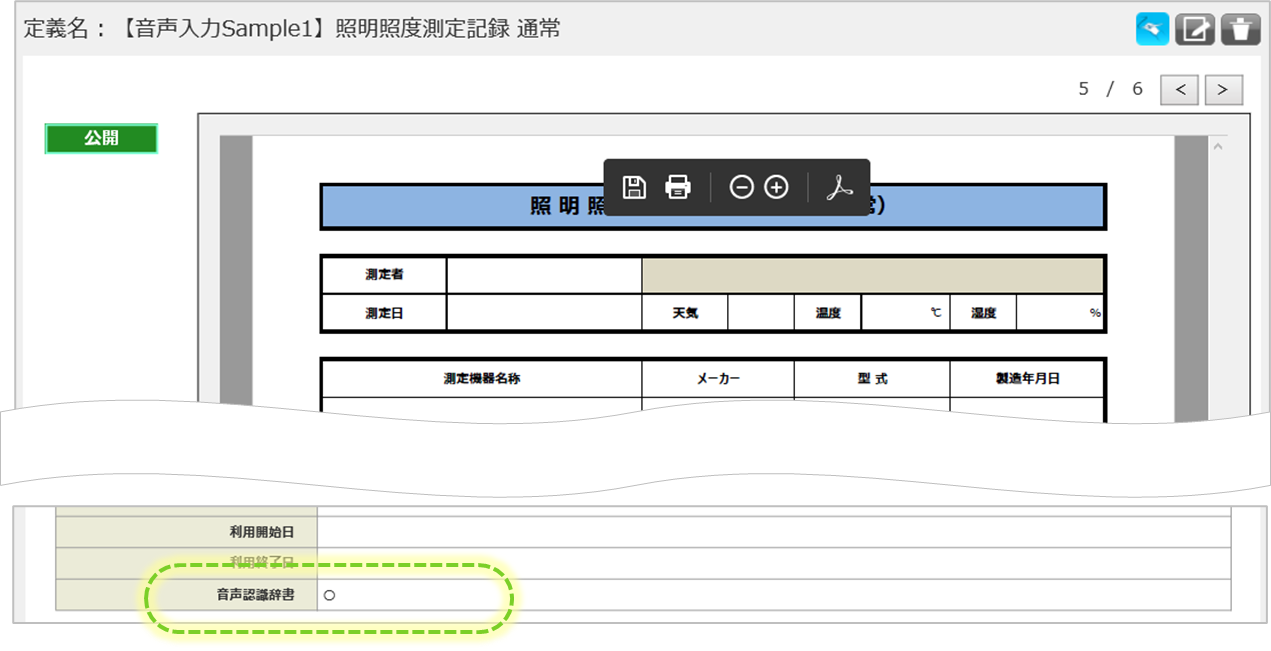This screenshot has width=1271, height=651.
Task: Click the 温度 ℃ value cell
Action: click(x=904, y=313)
